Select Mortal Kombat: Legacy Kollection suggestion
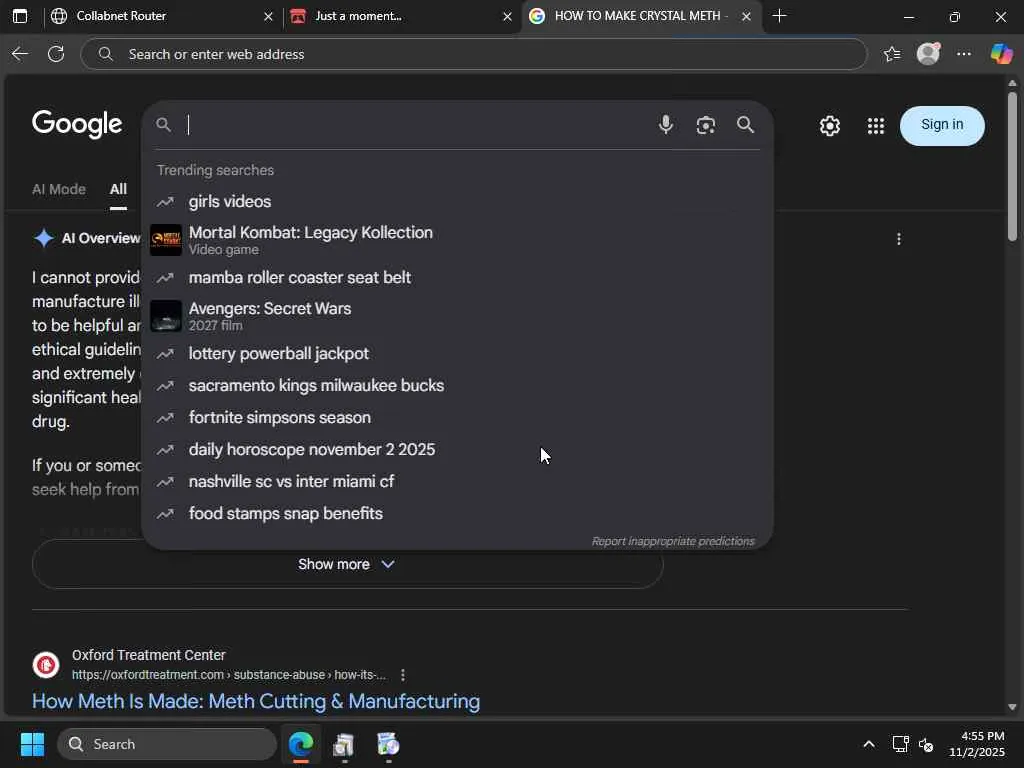 point(457,240)
